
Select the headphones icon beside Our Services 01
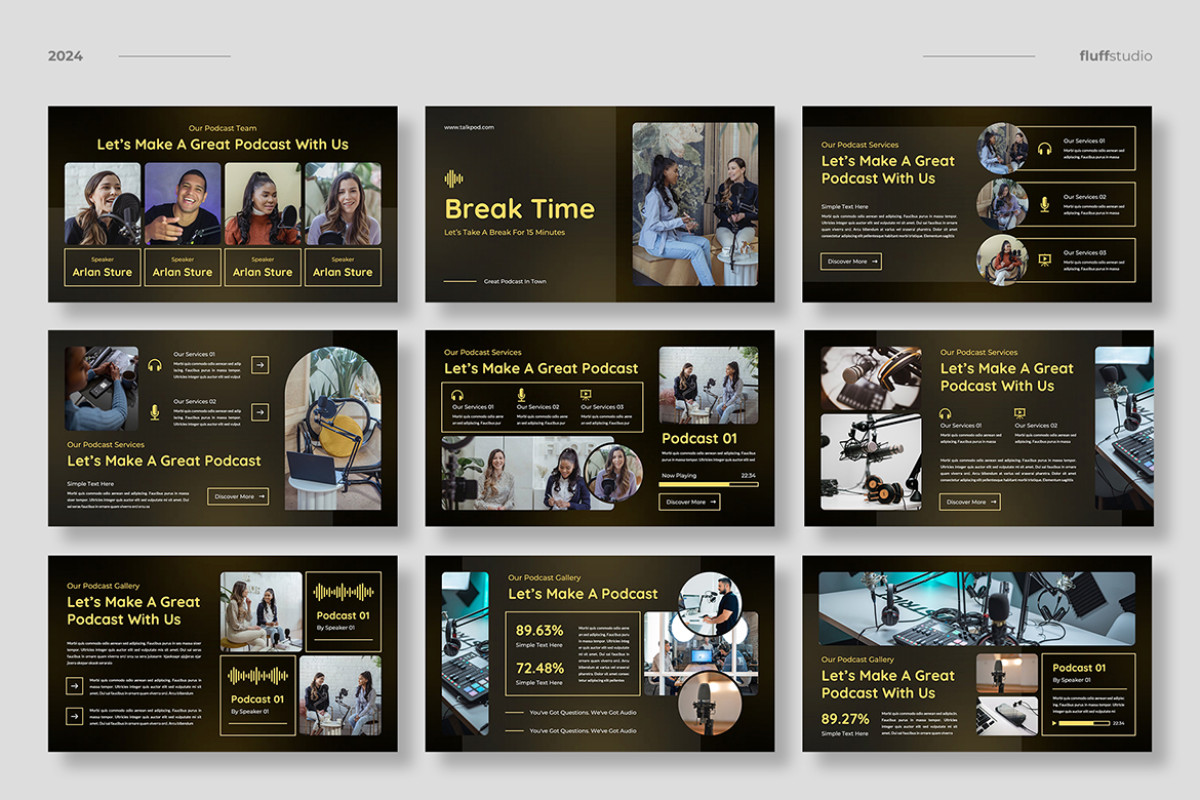[x=1044, y=149]
